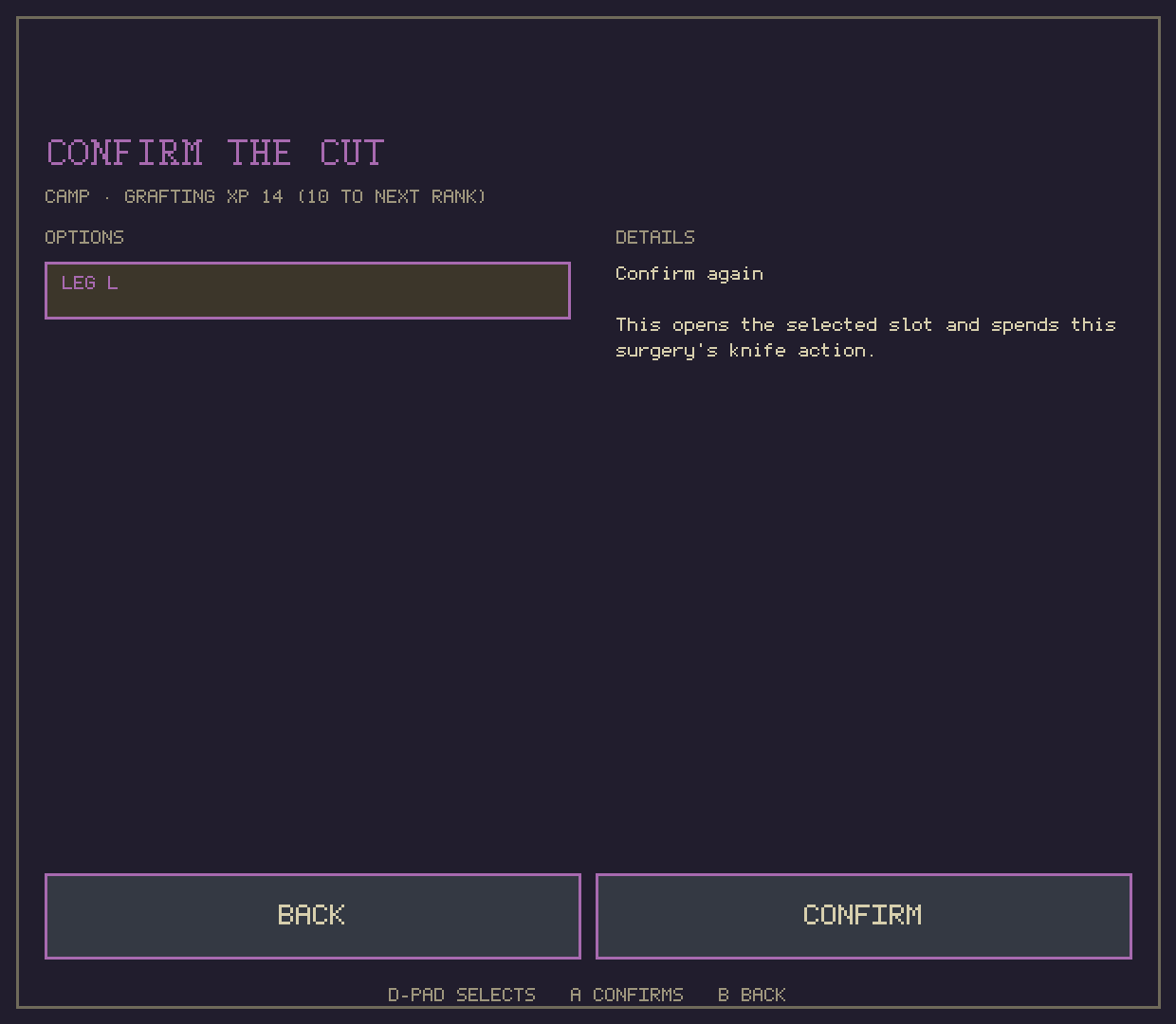Click the DETAILS section header

[x=655, y=237]
